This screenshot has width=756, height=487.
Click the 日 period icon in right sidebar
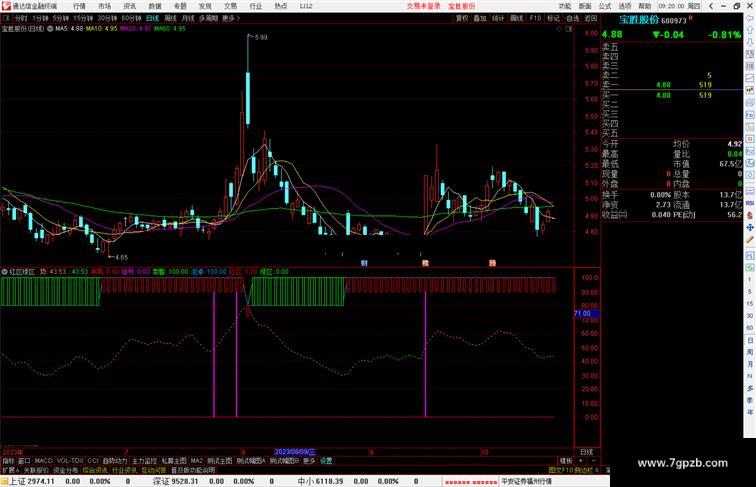pyautogui.click(x=750, y=340)
